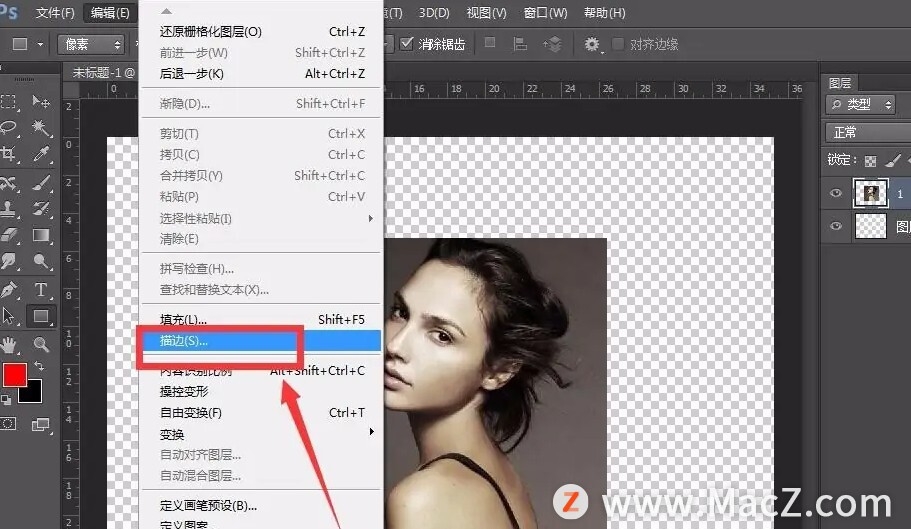The image size is (911, 529).
Task: Open the 窗口(W) menu
Action: coord(545,13)
